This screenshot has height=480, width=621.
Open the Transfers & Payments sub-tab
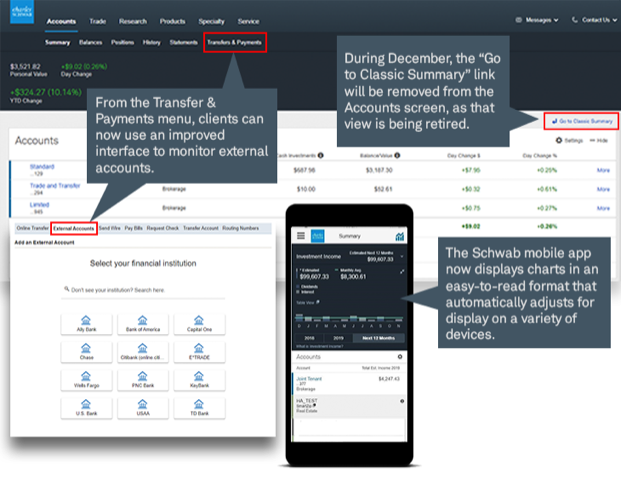coord(234,42)
